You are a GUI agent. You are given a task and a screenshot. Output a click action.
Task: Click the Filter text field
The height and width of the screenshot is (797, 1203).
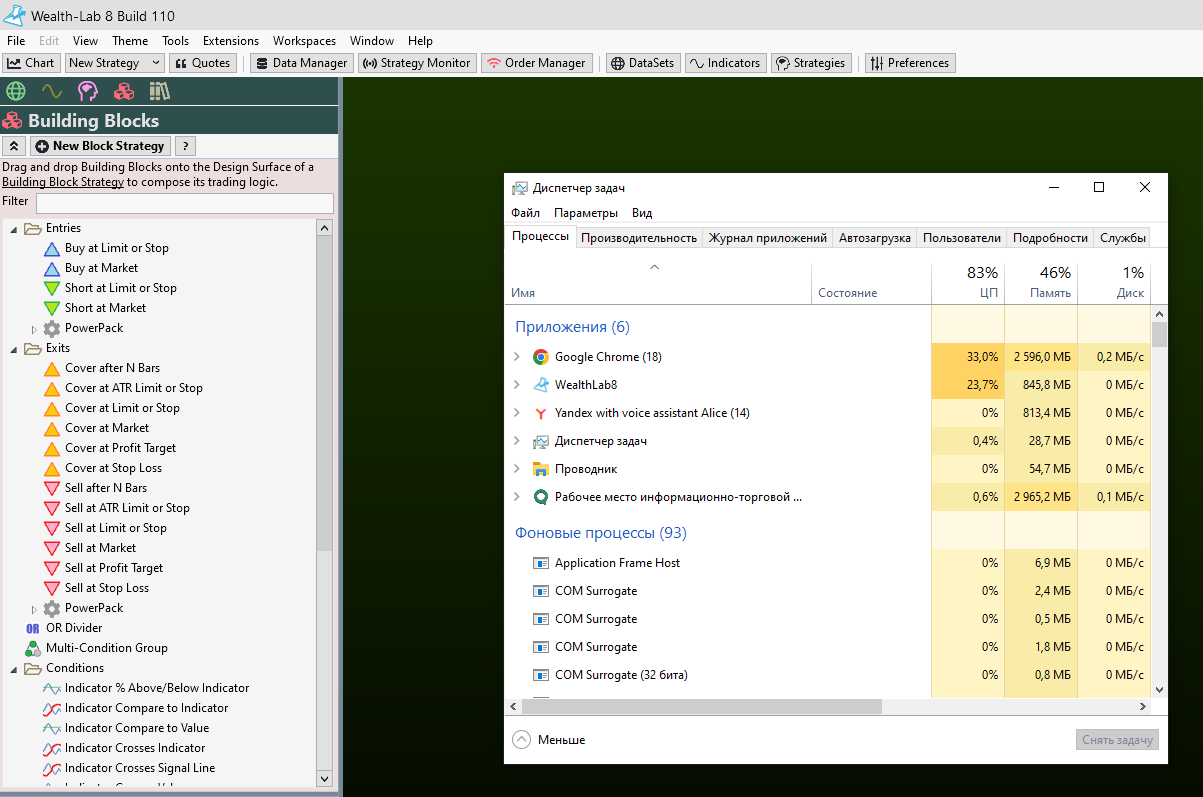tap(184, 203)
